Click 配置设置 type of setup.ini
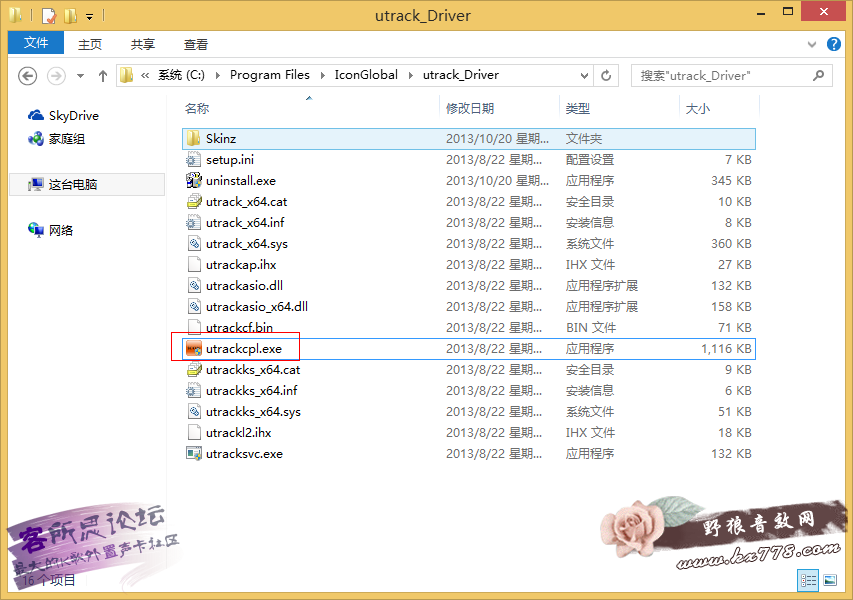The width and height of the screenshot is (853, 600). pos(590,159)
